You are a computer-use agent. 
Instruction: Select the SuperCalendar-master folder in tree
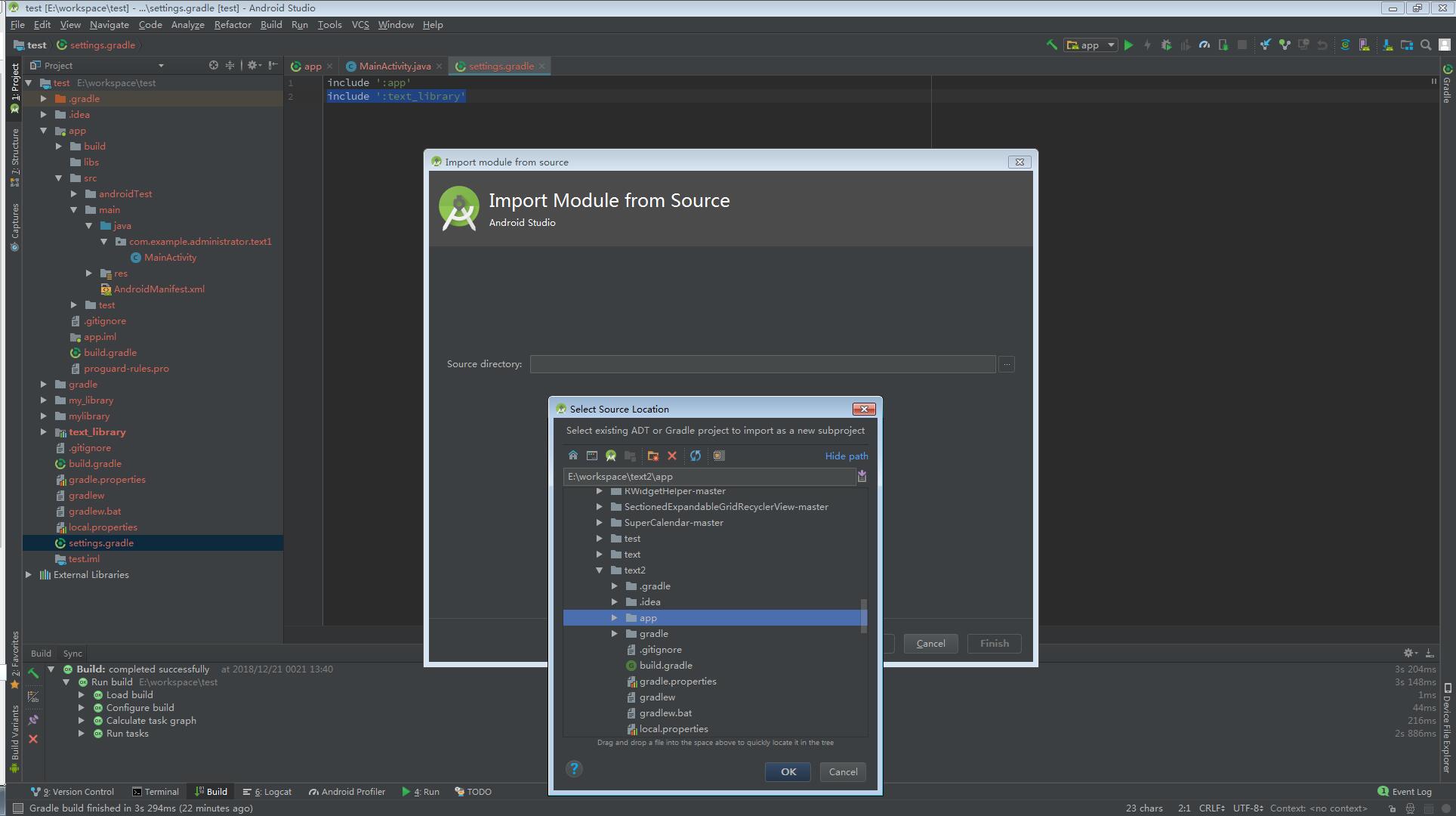[x=673, y=523]
